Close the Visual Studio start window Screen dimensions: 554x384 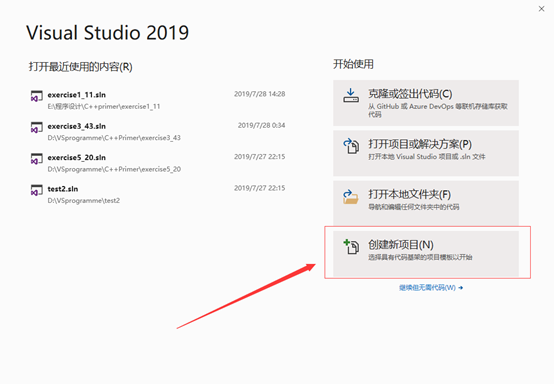[541, 9]
